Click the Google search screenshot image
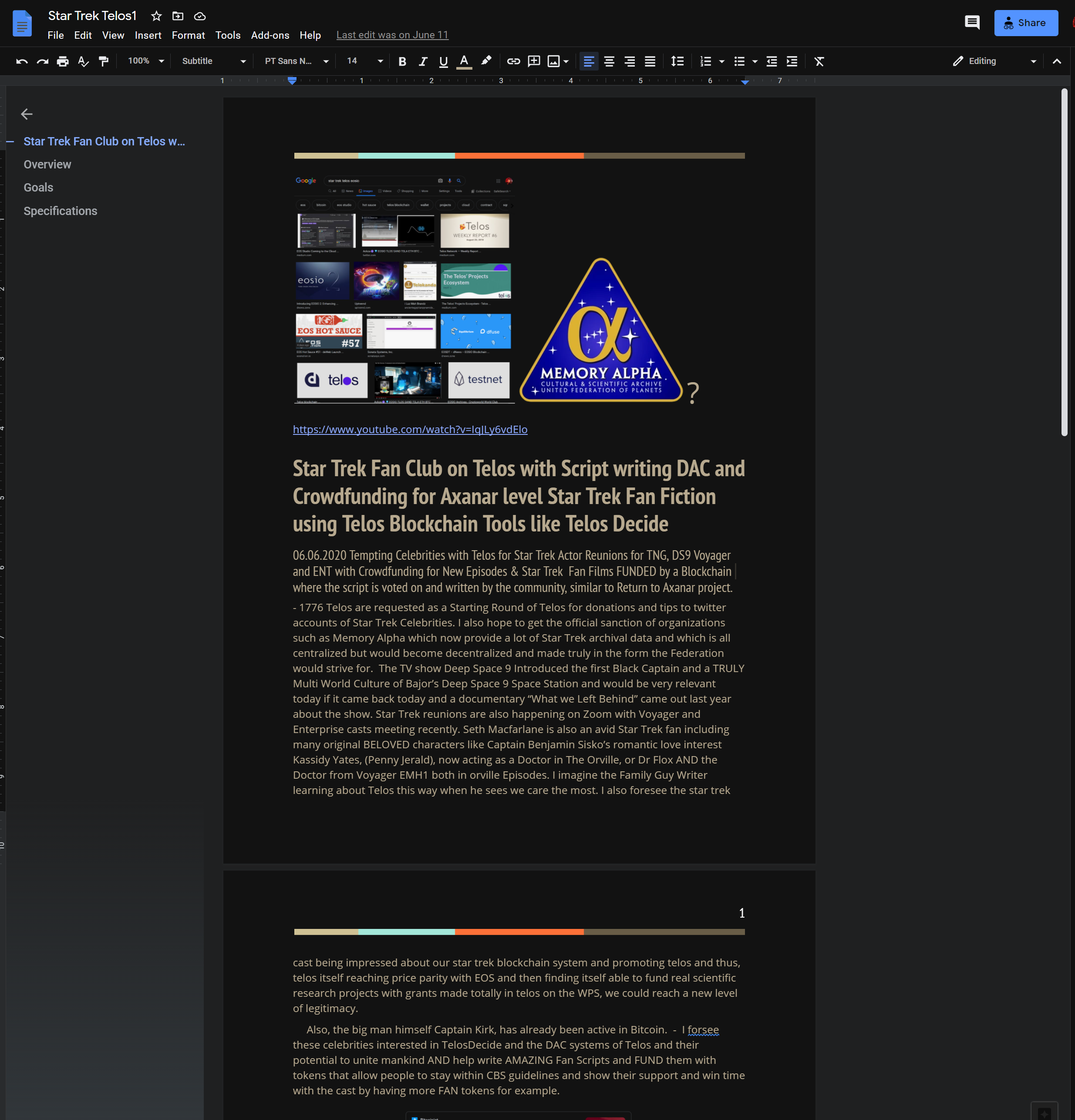The width and height of the screenshot is (1075, 1120). coord(404,289)
